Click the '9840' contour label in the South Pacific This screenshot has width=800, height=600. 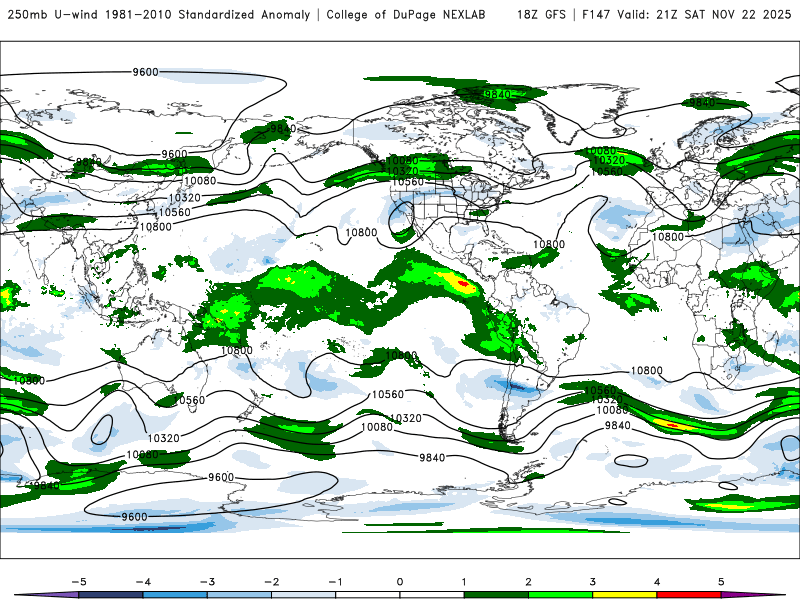point(432,458)
